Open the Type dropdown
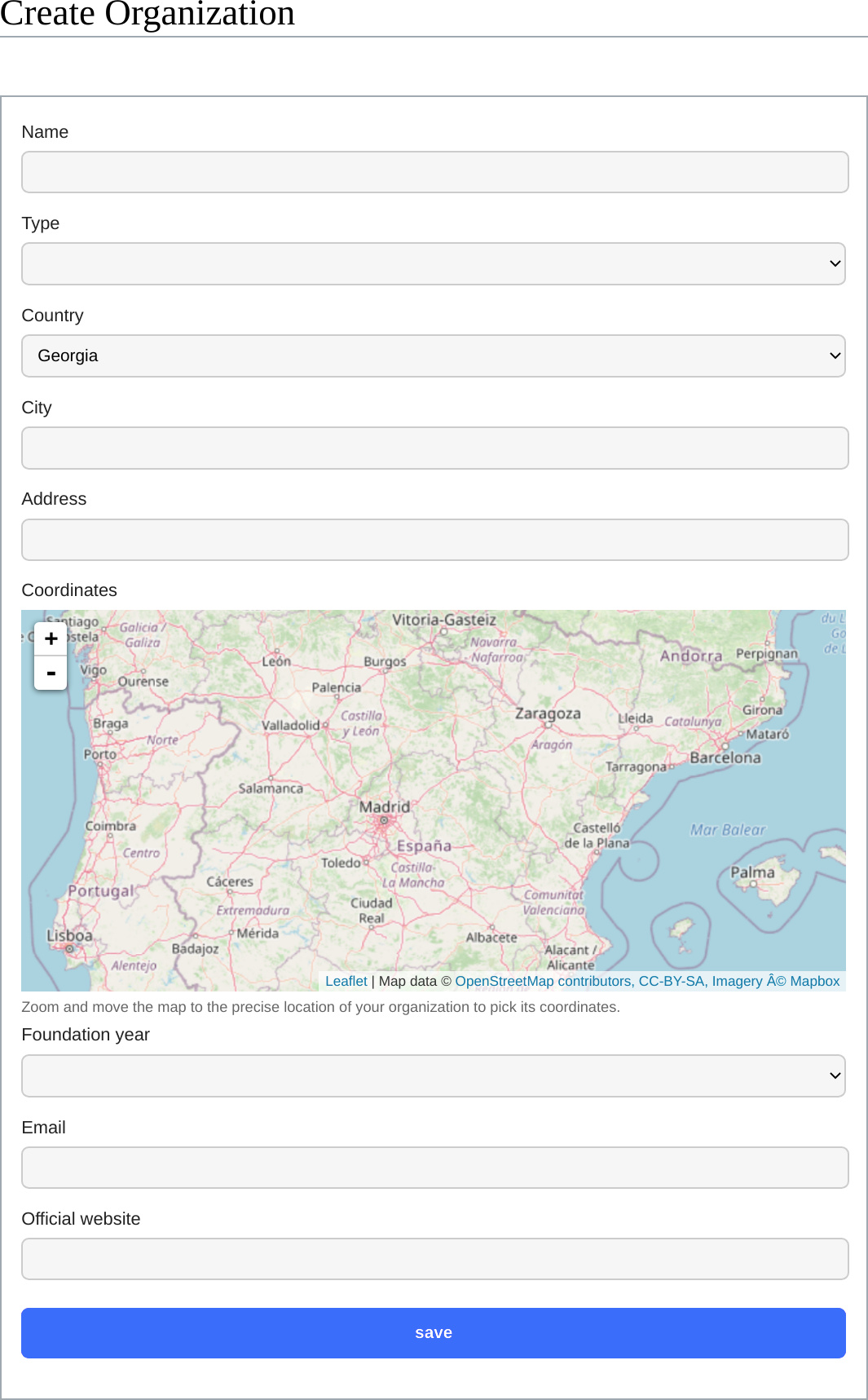The width and height of the screenshot is (868, 1400). (433, 264)
